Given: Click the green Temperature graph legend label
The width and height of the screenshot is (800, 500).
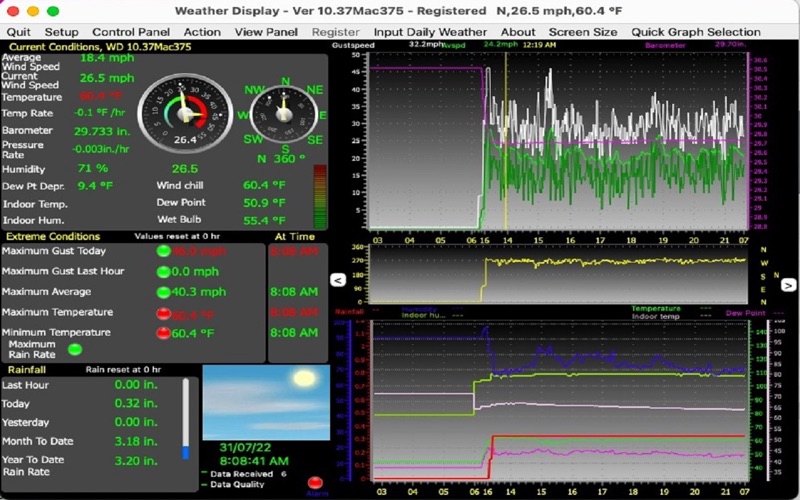Looking at the screenshot, I should click(x=656, y=309).
